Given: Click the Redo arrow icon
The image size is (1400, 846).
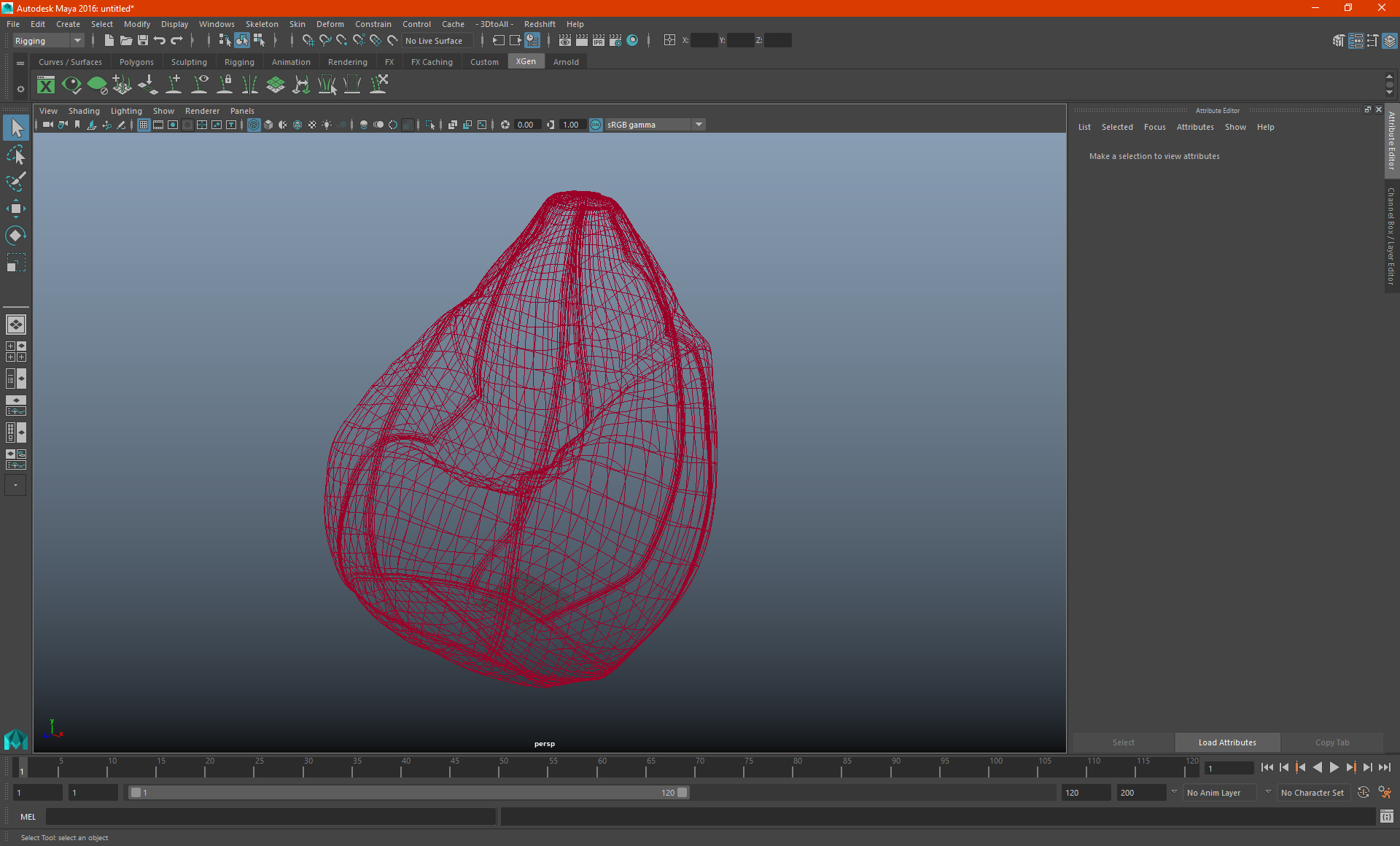Looking at the screenshot, I should (x=176, y=41).
